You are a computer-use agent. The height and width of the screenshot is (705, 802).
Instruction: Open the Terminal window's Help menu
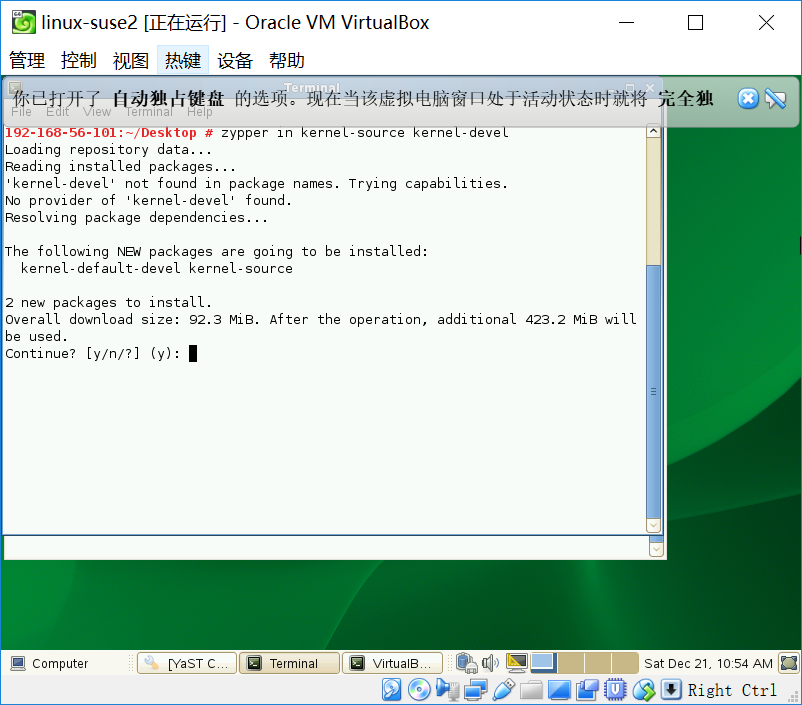coord(199,112)
